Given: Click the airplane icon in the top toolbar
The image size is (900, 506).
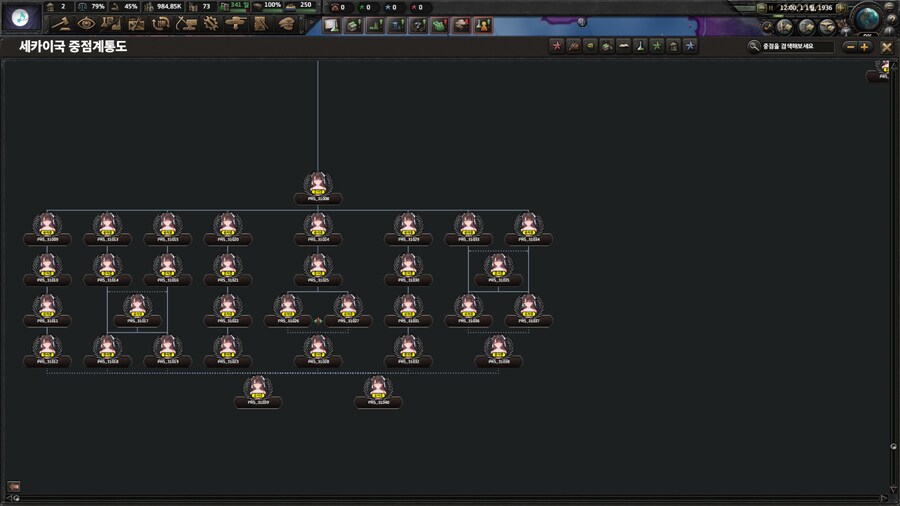Looking at the screenshot, I should (236, 23).
